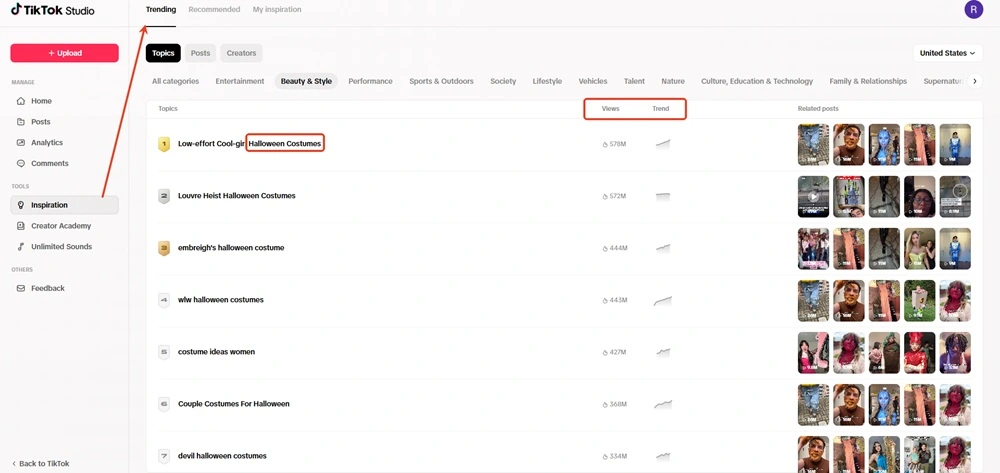This screenshot has height=473, width=1000.
Task: Click the rank 3 bronze badge
Action: (x=164, y=248)
